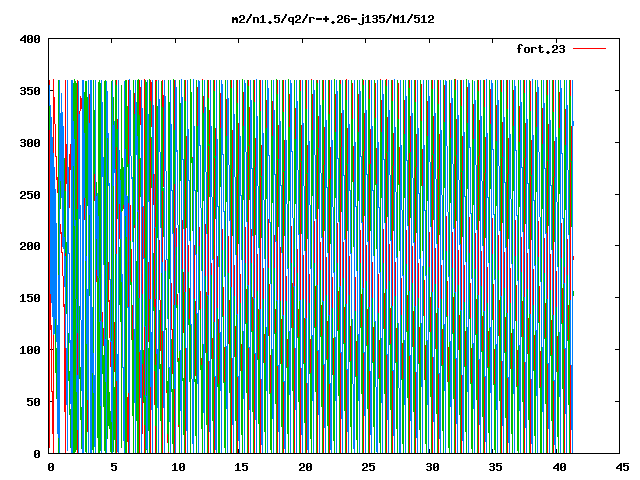Screen dimensions: 640x480
Task: Click the x-axis label 10
Action: coord(178,467)
